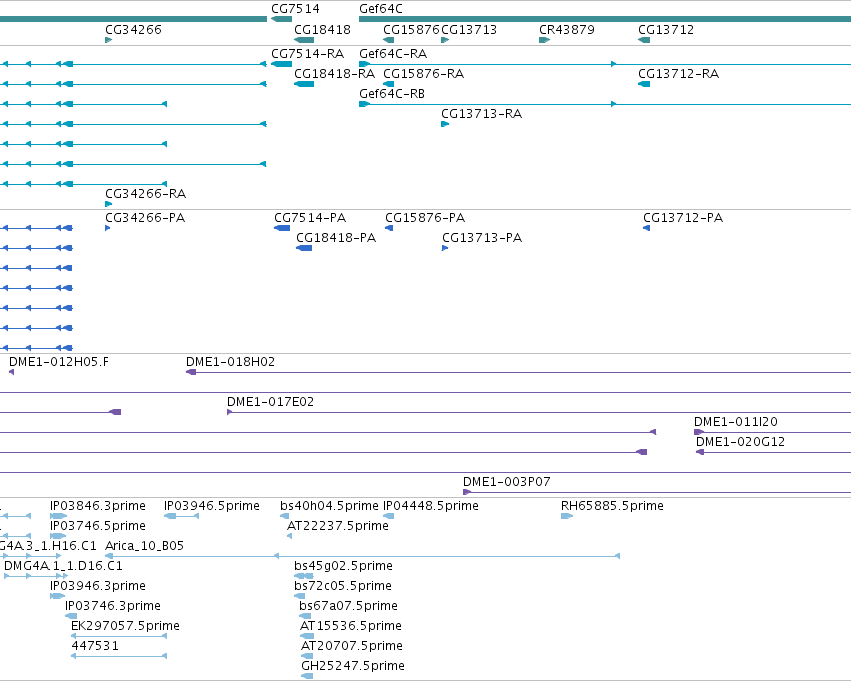Select the Gef64C gene label
Image resolution: width=851 pixels, height=681 pixels.
[x=381, y=9]
